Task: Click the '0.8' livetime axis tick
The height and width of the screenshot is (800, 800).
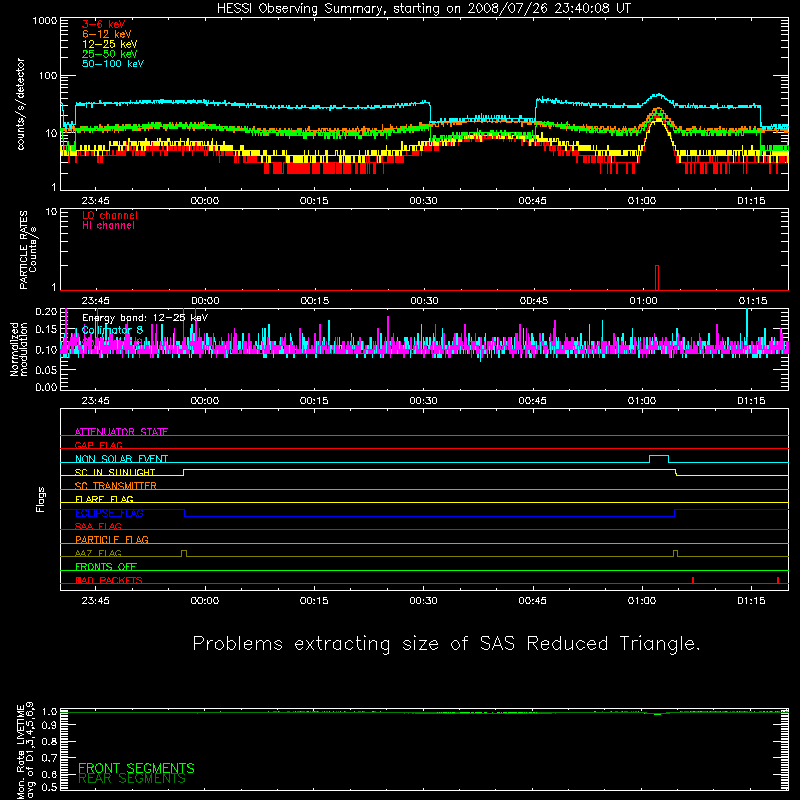Action: click(49, 741)
